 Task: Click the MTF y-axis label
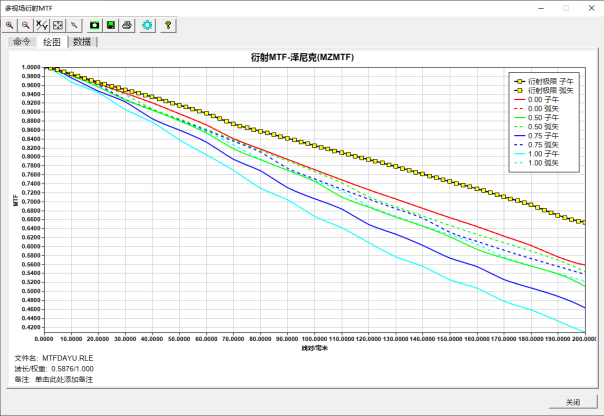point(16,200)
